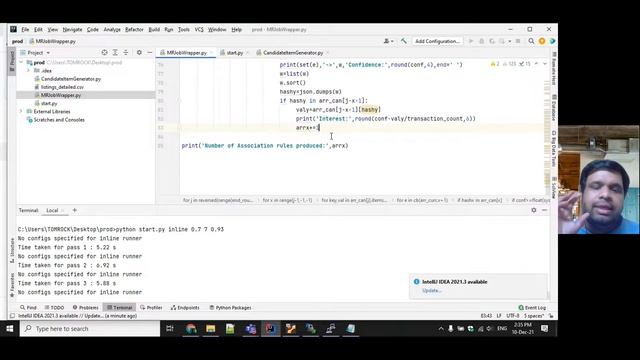Toggle the Big Data Tools side panel
Viewport: 640px width, 360px height.
pos(554,149)
